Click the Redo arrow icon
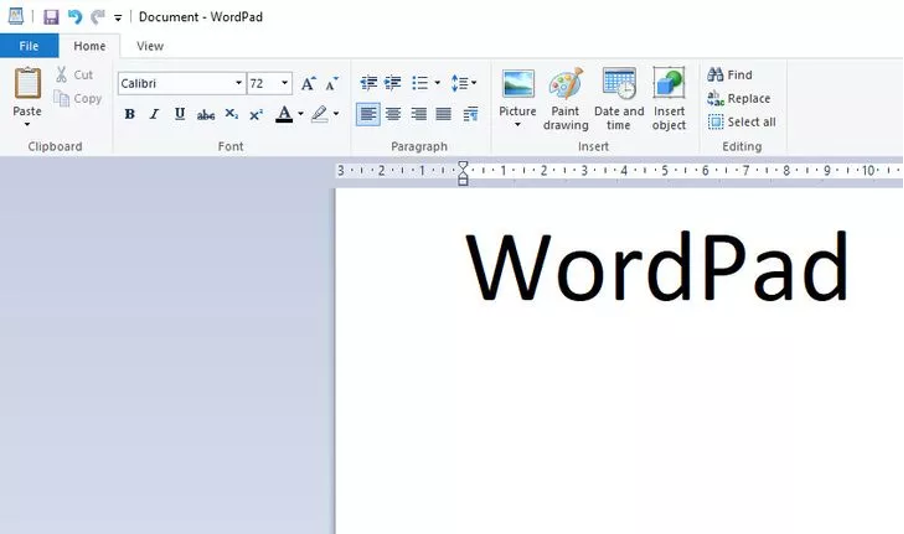The image size is (904, 534). [97, 17]
